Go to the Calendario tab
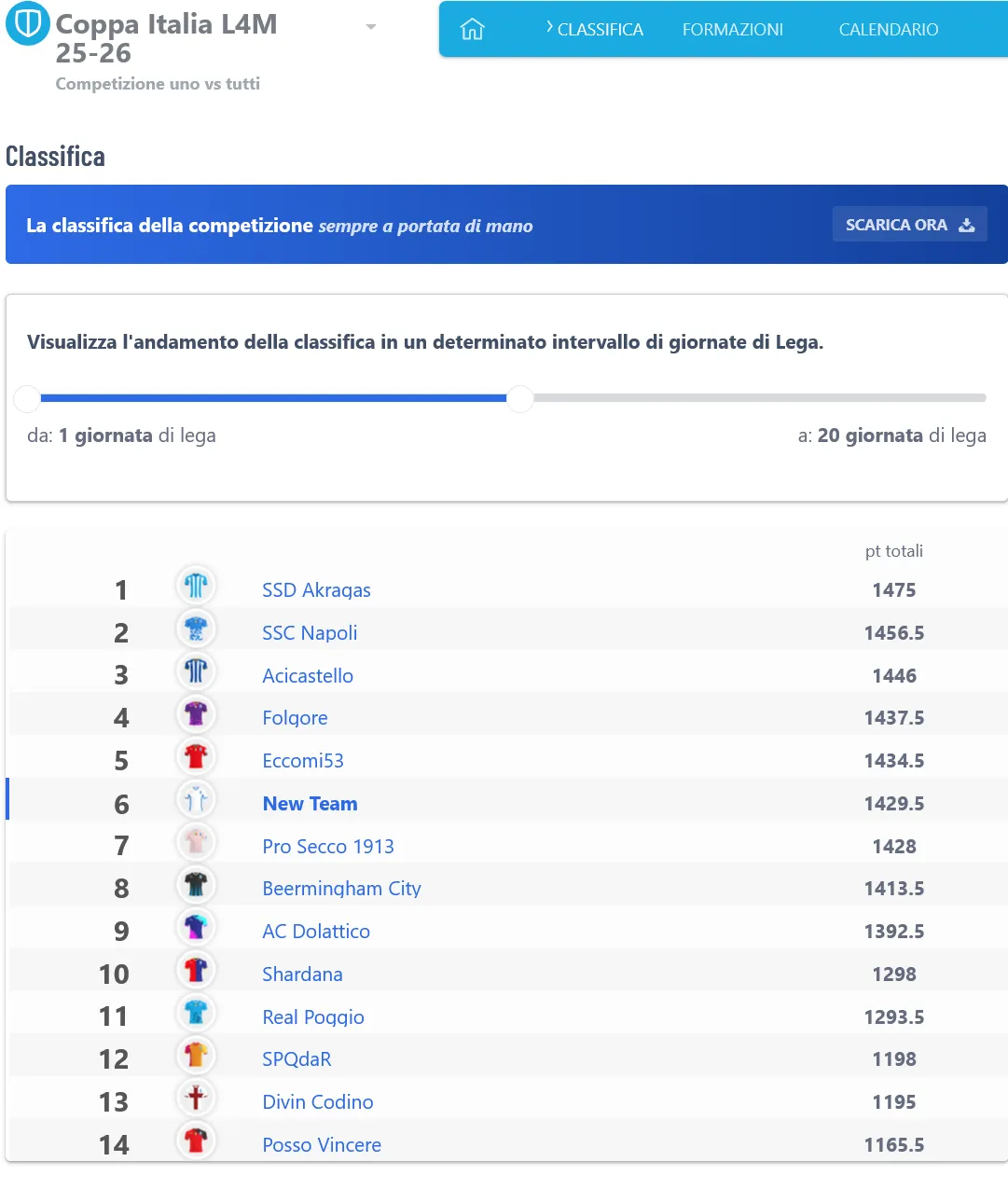 [888, 30]
